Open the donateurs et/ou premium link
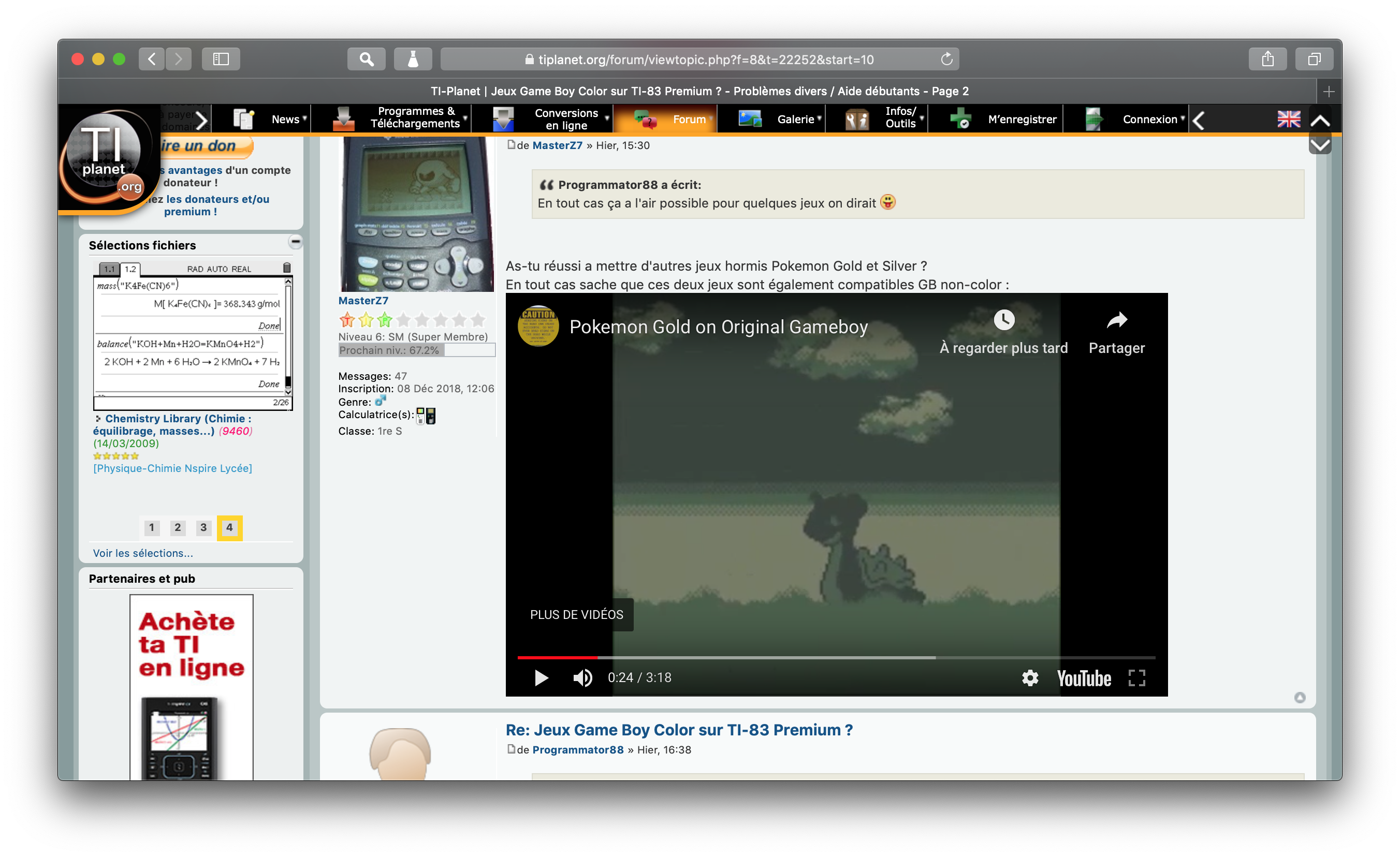1400x857 pixels. point(217,205)
